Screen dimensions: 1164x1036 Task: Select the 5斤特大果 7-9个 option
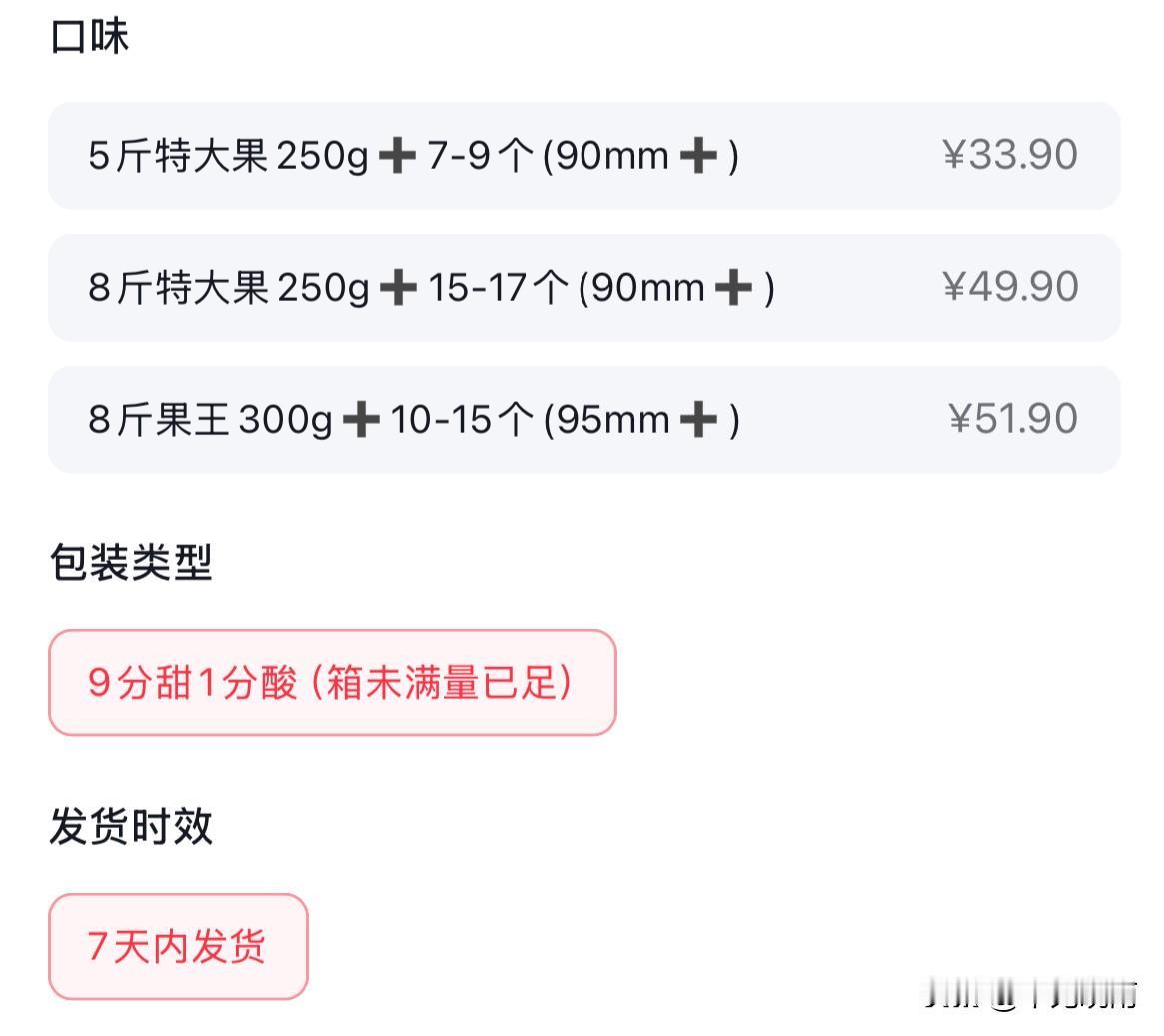(584, 156)
